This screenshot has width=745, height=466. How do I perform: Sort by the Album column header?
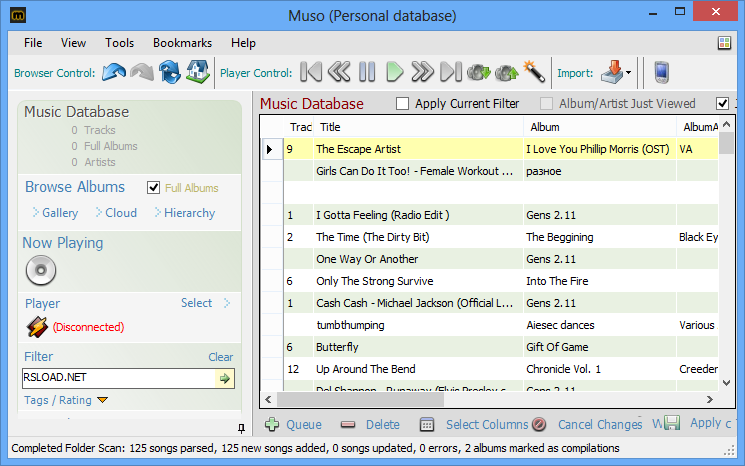click(600, 127)
